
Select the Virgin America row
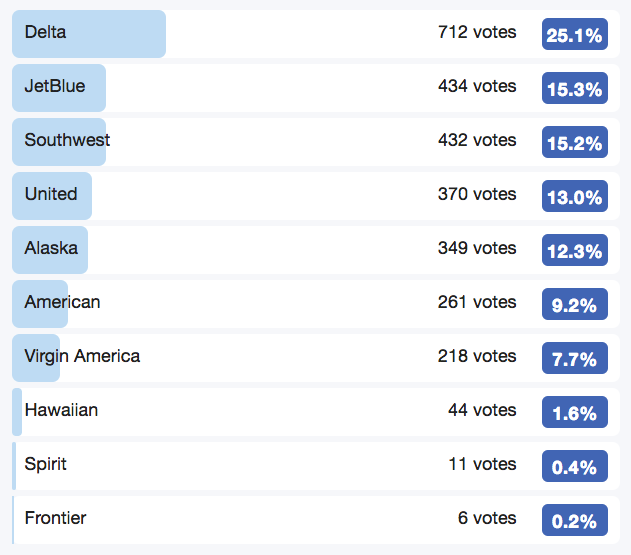[x=316, y=358]
